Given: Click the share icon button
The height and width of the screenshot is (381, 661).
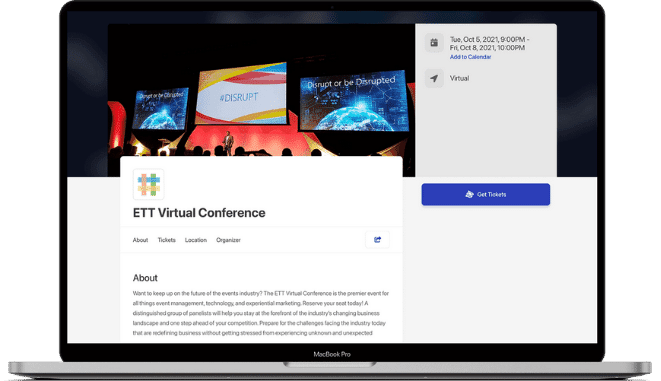Looking at the screenshot, I should (377, 240).
